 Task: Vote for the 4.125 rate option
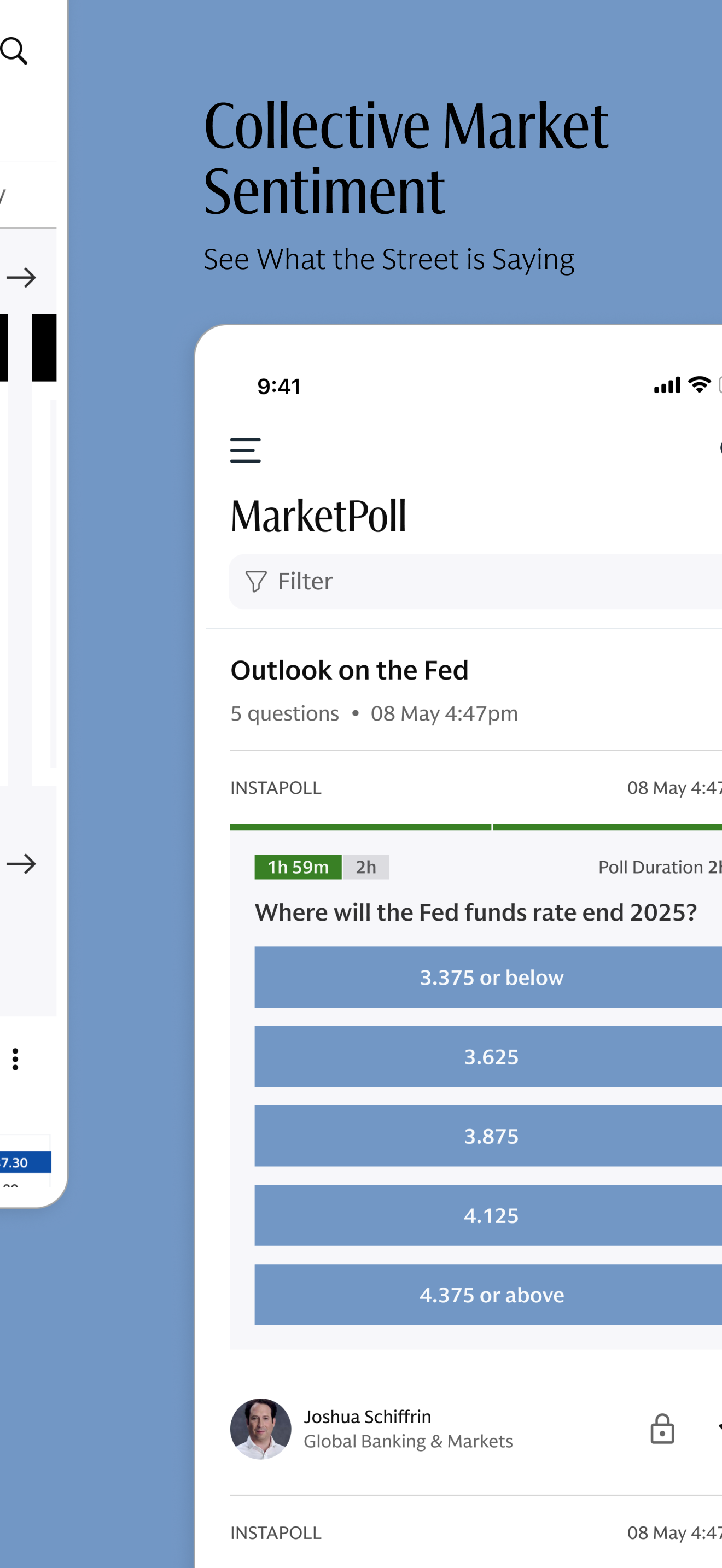(x=488, y=1215)
